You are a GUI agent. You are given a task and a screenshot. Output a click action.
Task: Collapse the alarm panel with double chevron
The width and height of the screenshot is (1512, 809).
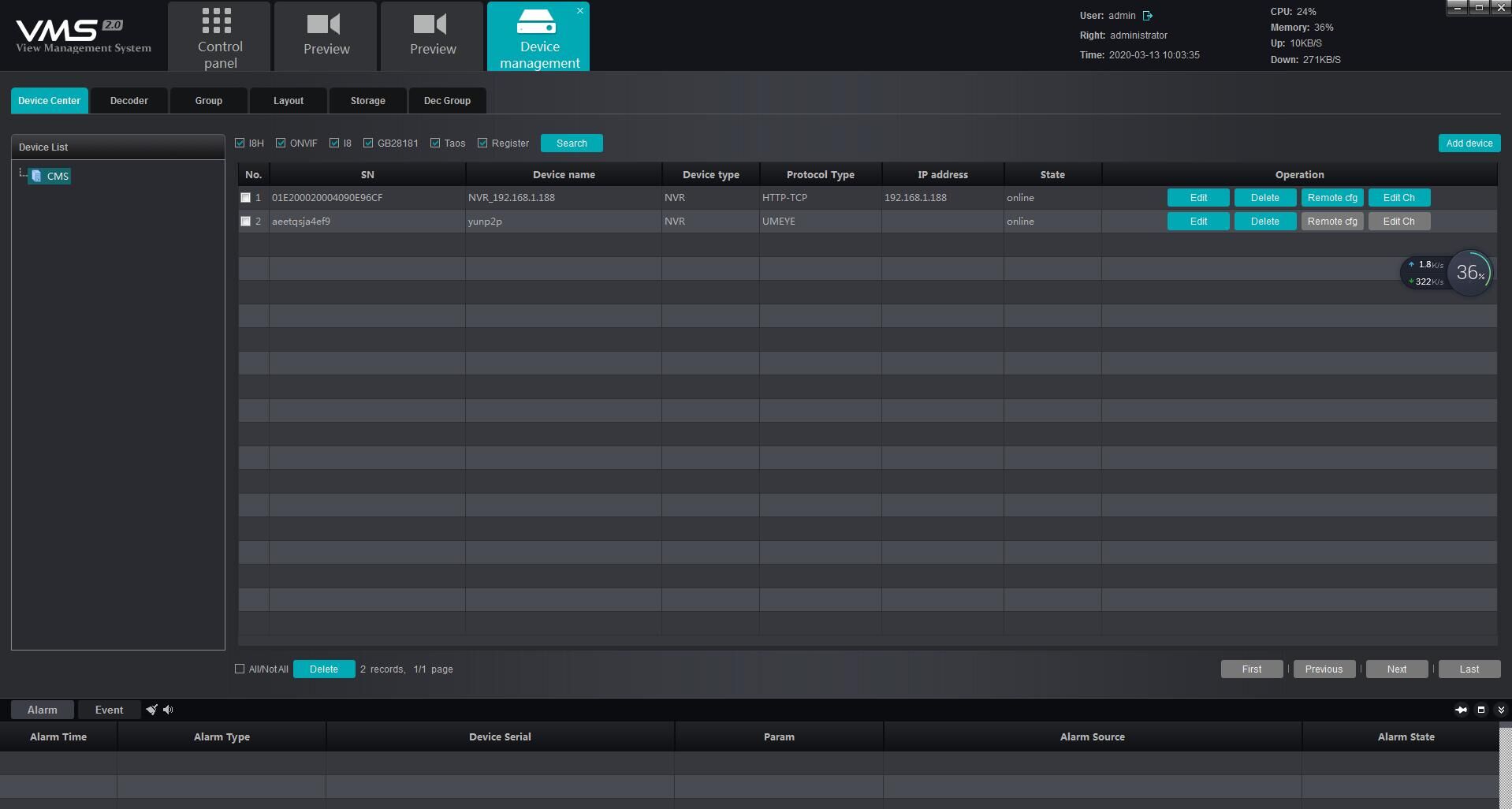point(1501,710)
